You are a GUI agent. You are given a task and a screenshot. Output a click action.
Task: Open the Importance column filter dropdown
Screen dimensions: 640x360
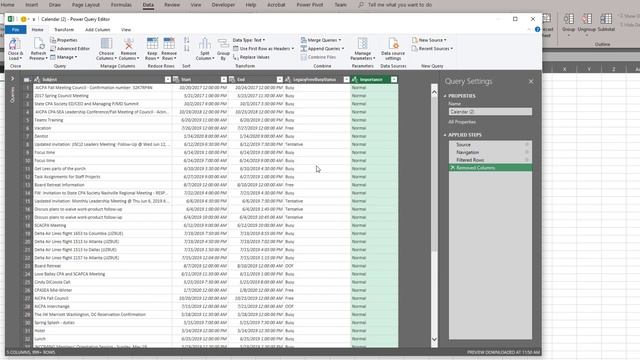(394, 80)
